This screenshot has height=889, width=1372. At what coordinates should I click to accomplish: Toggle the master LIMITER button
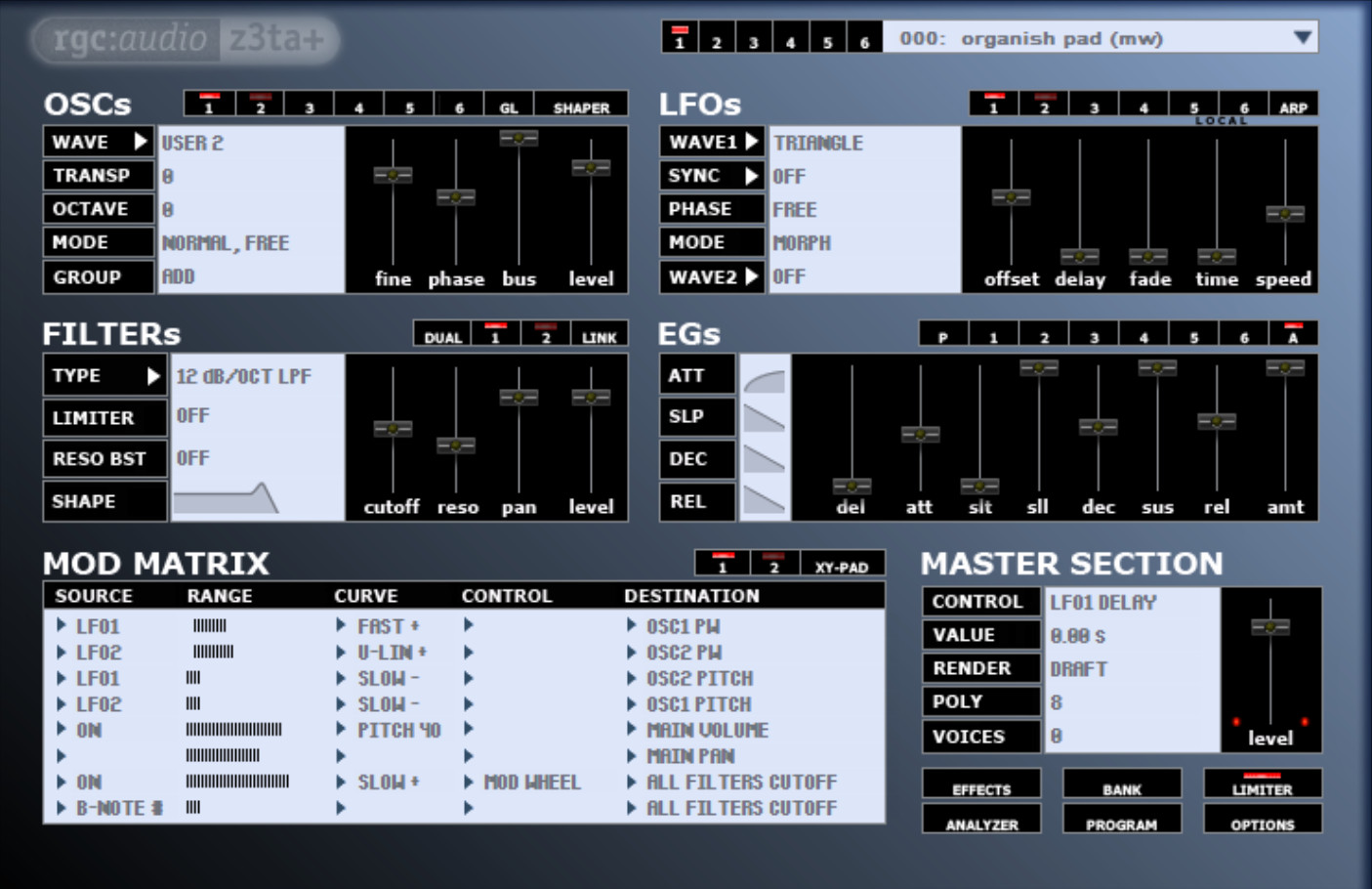(x=1262, y=783)
